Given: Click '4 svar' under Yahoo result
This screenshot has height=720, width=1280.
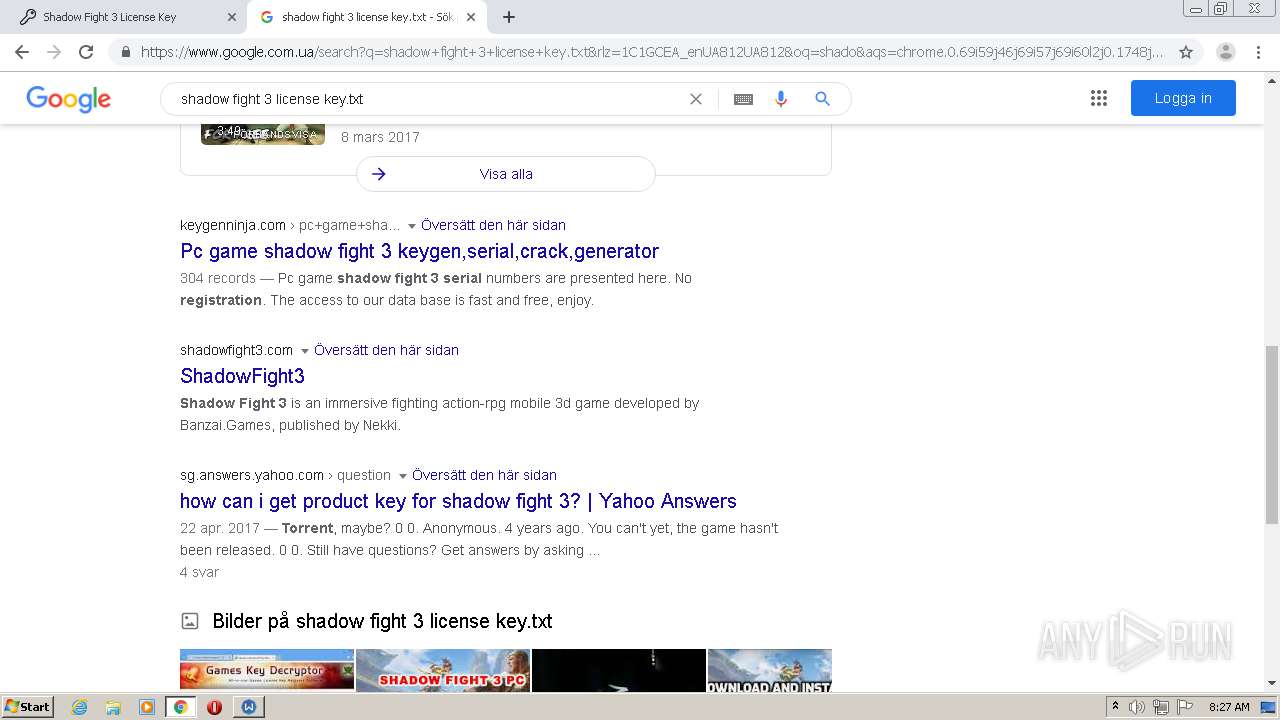Looking at the screenshot, I should [x=199, y=572].
